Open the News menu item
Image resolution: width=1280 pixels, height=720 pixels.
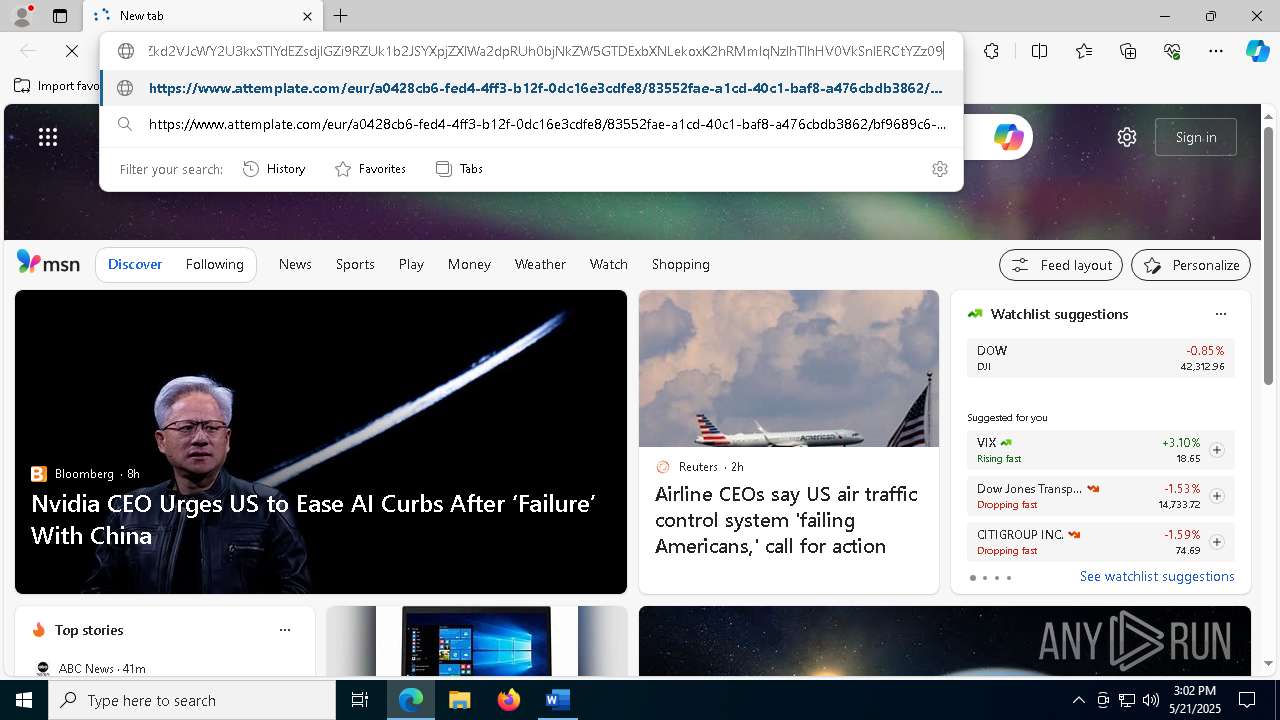pyautogui.click(x=295, y=264)
